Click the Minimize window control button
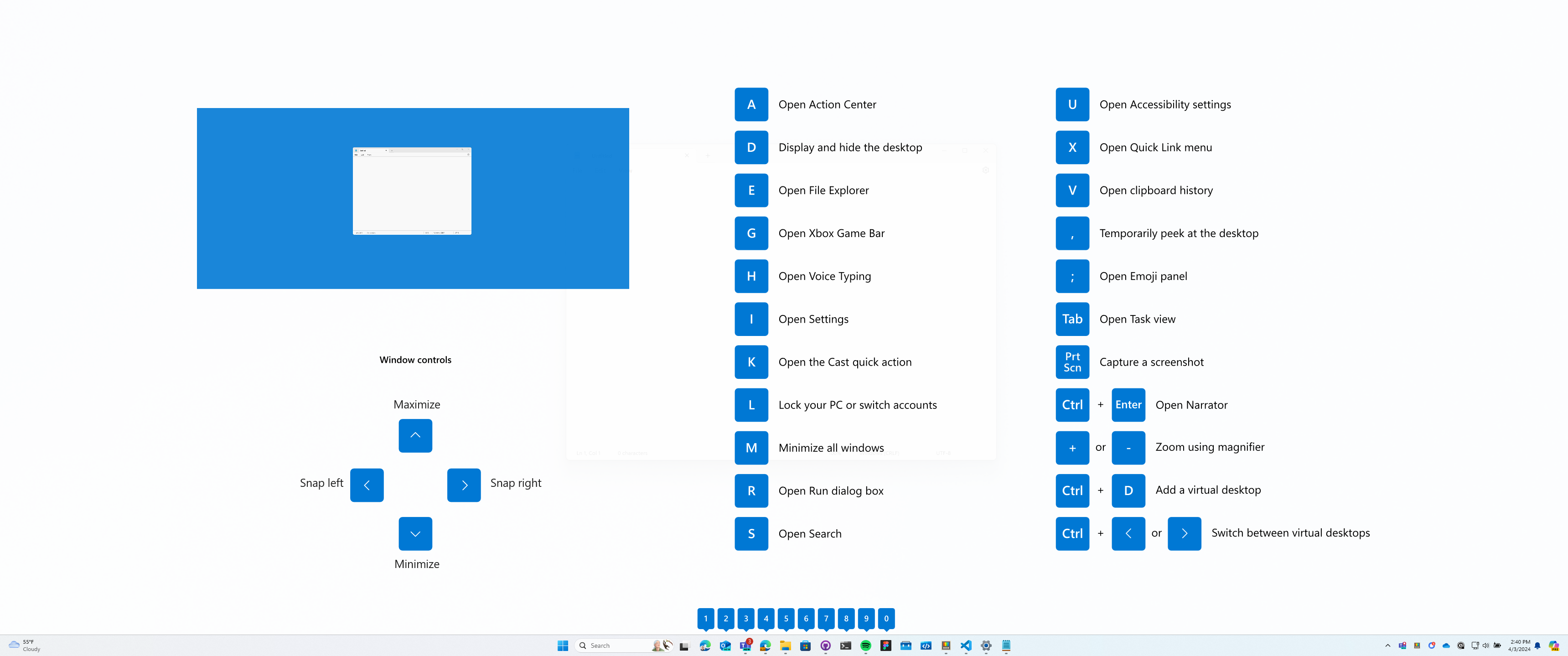Image resolution: width=1568 pixels, height=656 pixels. pos(415,533)
